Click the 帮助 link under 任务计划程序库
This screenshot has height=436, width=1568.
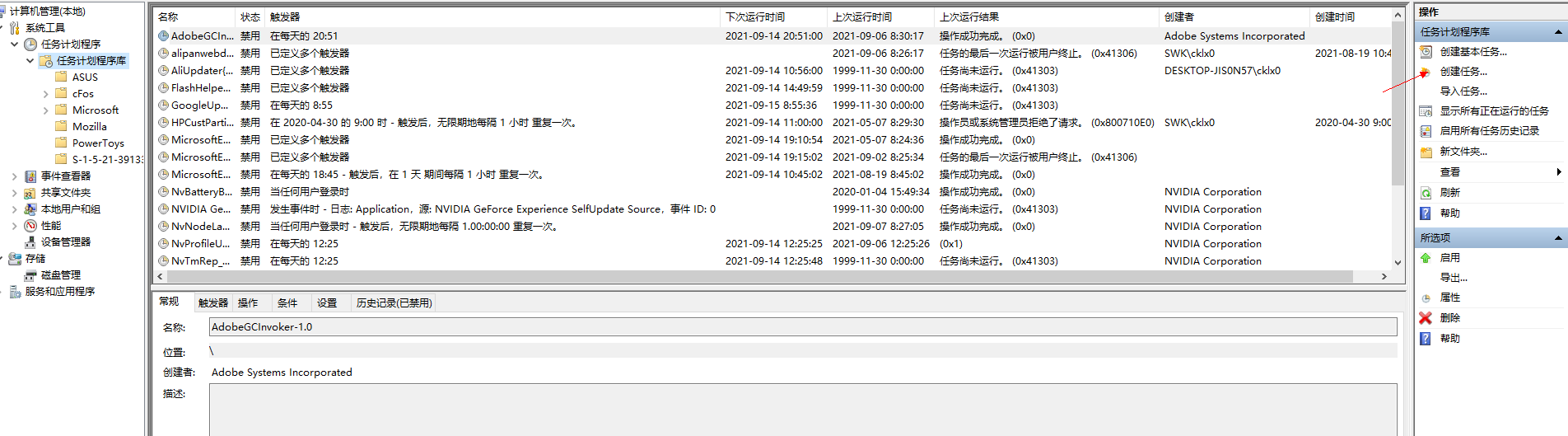click(1449, 213)
